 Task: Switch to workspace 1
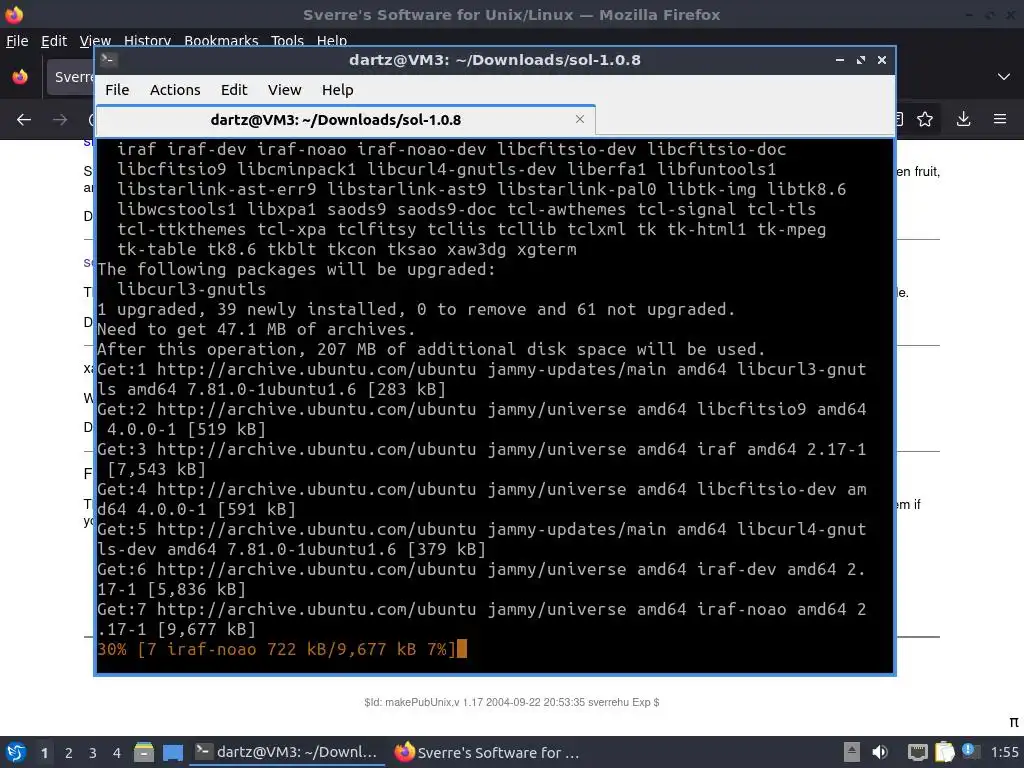(x=44, y=753)
